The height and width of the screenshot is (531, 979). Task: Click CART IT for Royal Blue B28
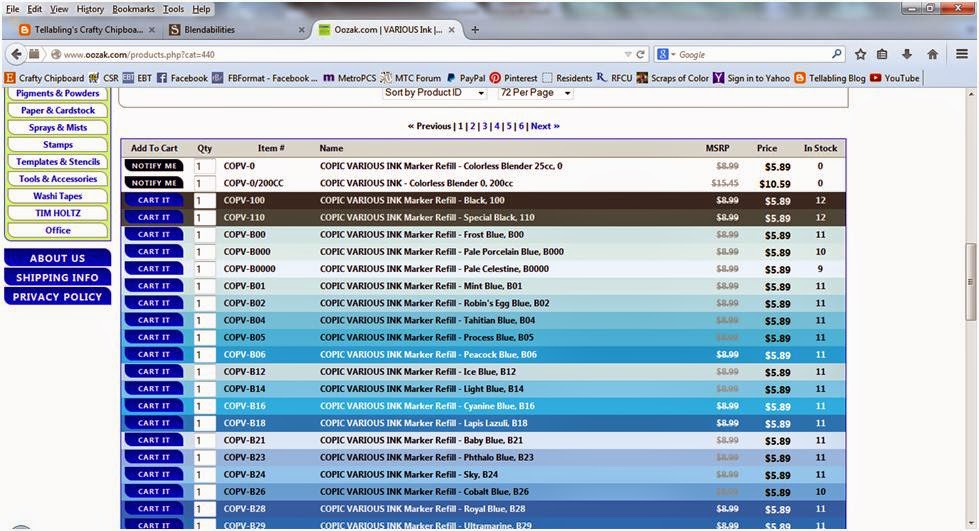[x=154, y=509]
